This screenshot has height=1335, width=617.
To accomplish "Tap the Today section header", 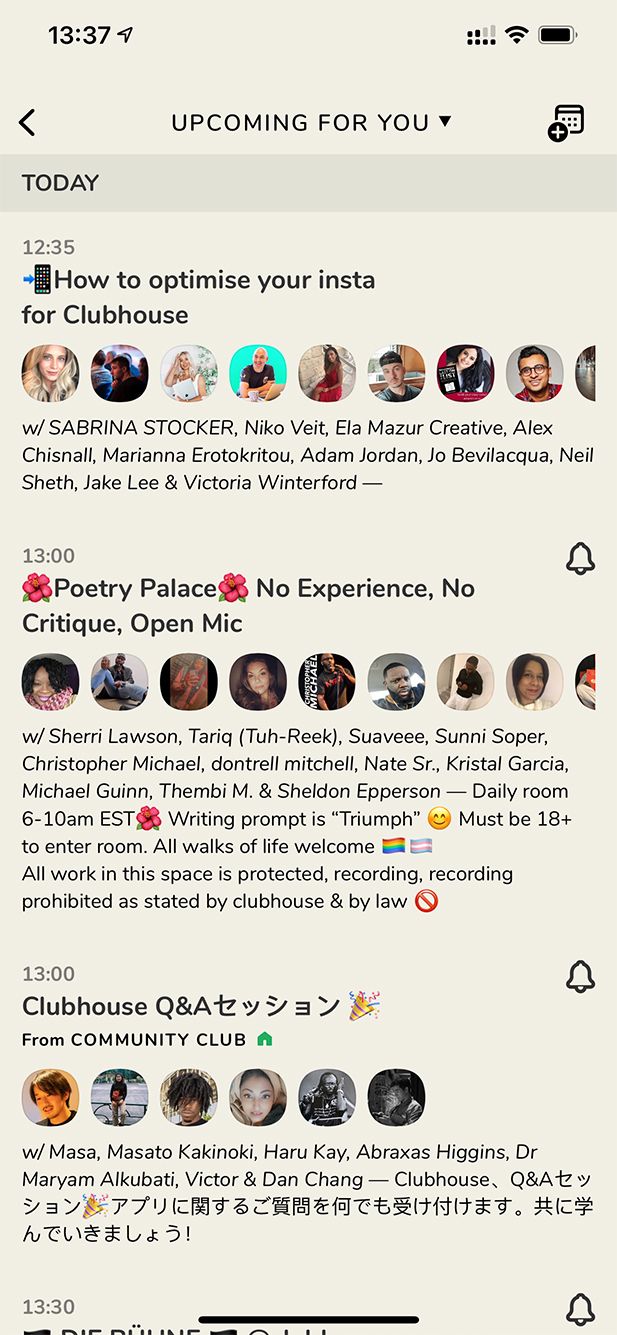I will click(61, 183).
